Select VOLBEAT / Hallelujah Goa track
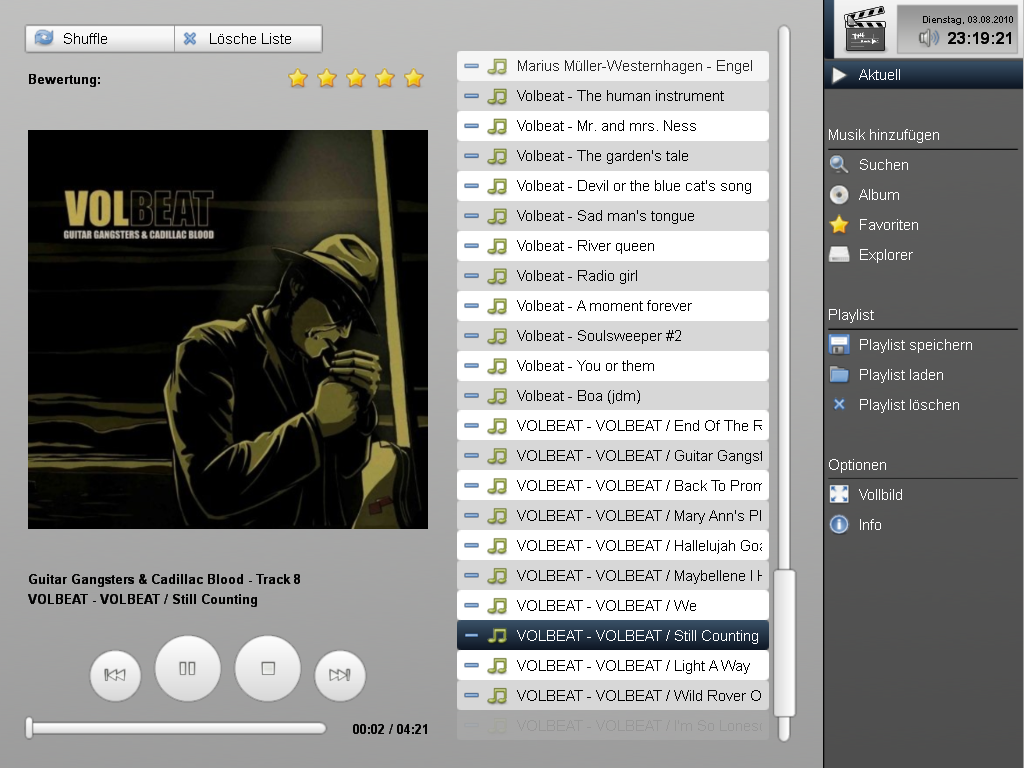Viewport: 1024px width, 768px height. click(x=613, y=545)
